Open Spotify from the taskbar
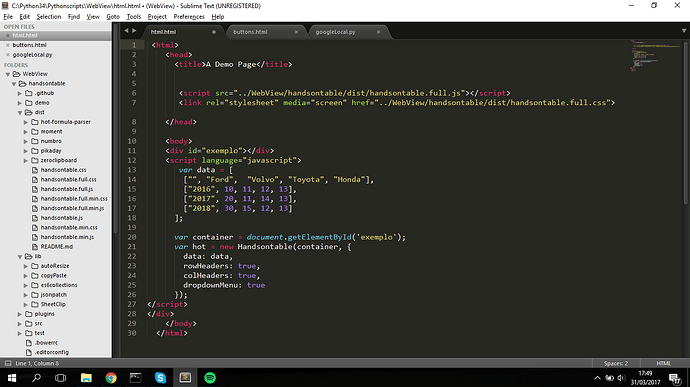This screenshot has height=387, width=690. (x=210, y=378)
